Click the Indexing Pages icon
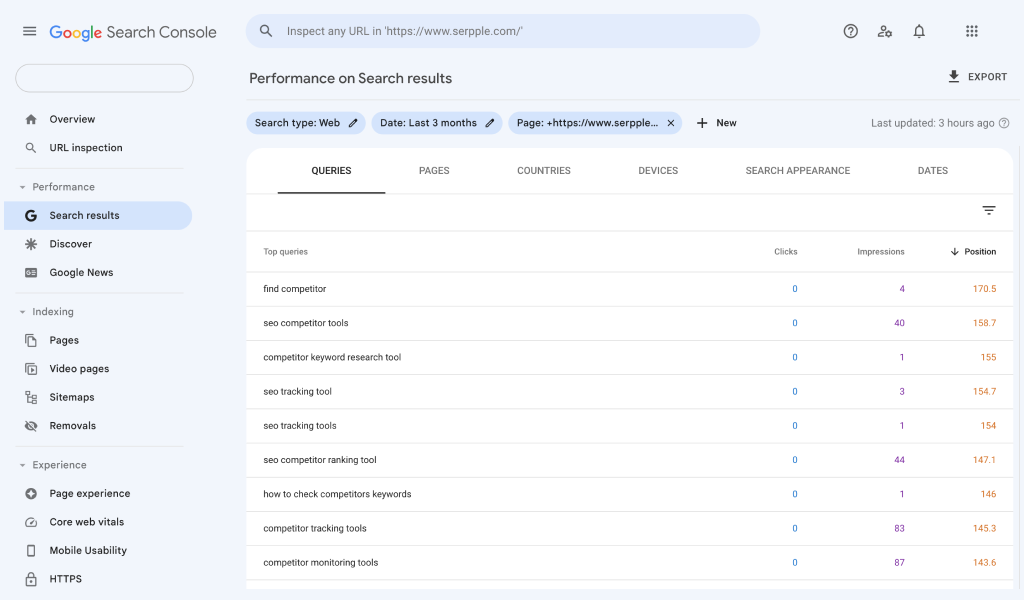The height and width of the screenshot is (600, 1024). click(x=31, y=340)
